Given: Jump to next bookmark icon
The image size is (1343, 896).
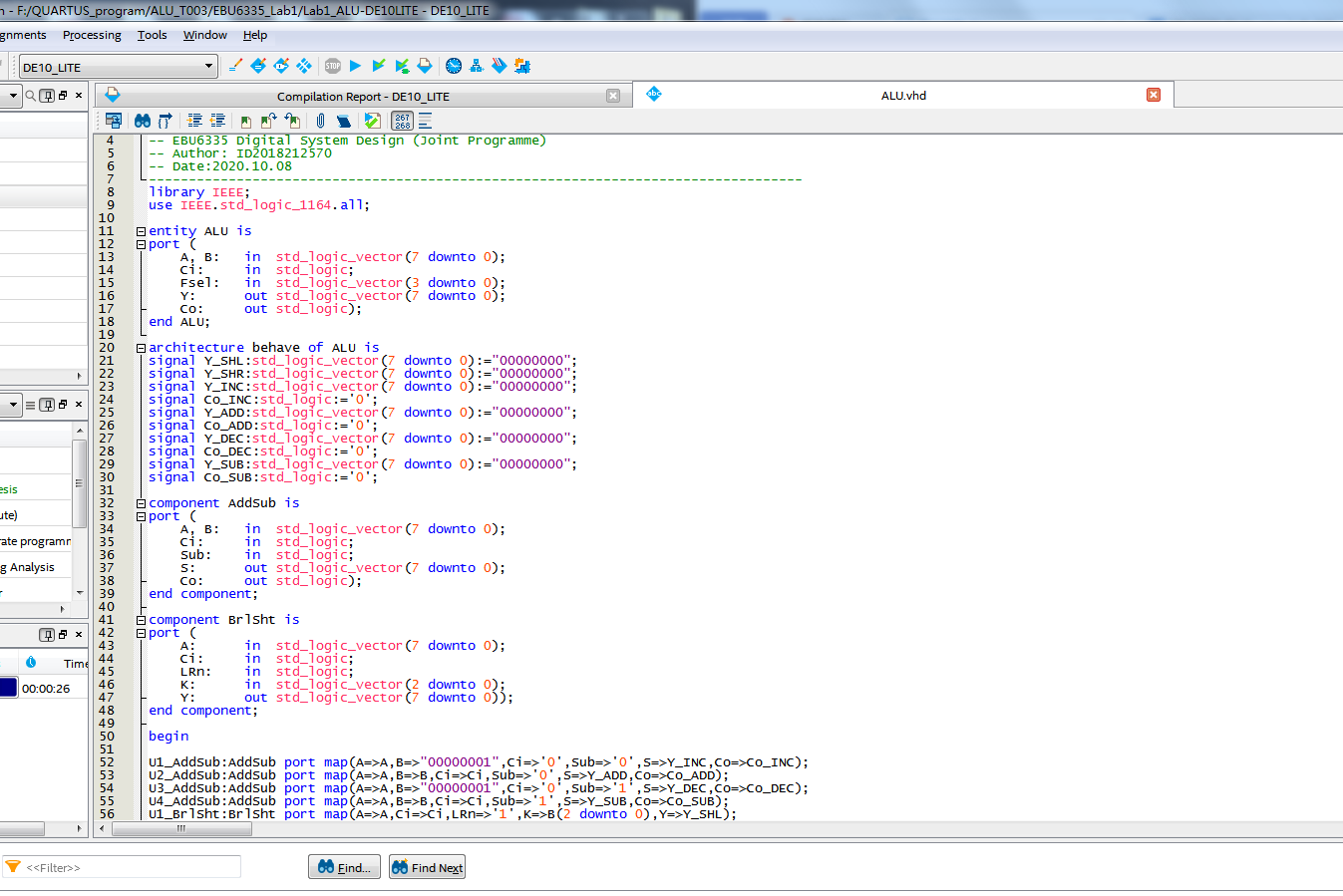Looking at the screenshot, I should click(x=269, y=121).
